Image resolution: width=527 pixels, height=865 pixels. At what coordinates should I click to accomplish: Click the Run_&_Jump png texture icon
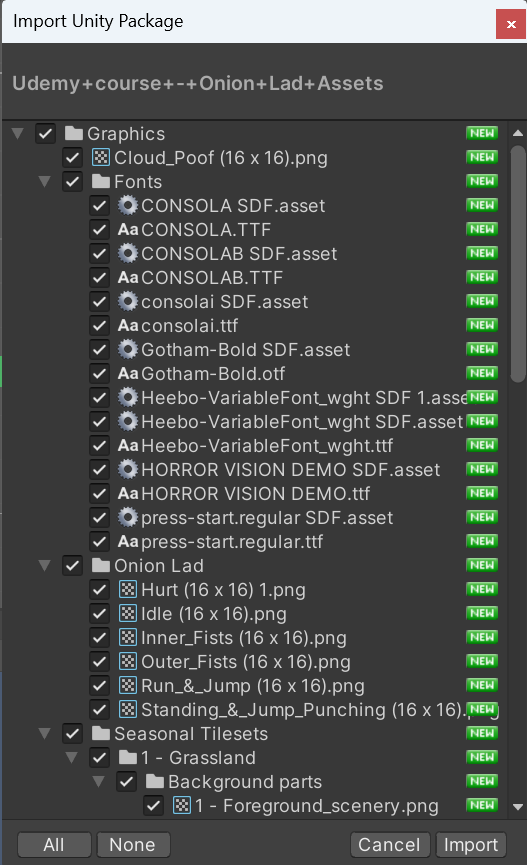coord(128,686)
